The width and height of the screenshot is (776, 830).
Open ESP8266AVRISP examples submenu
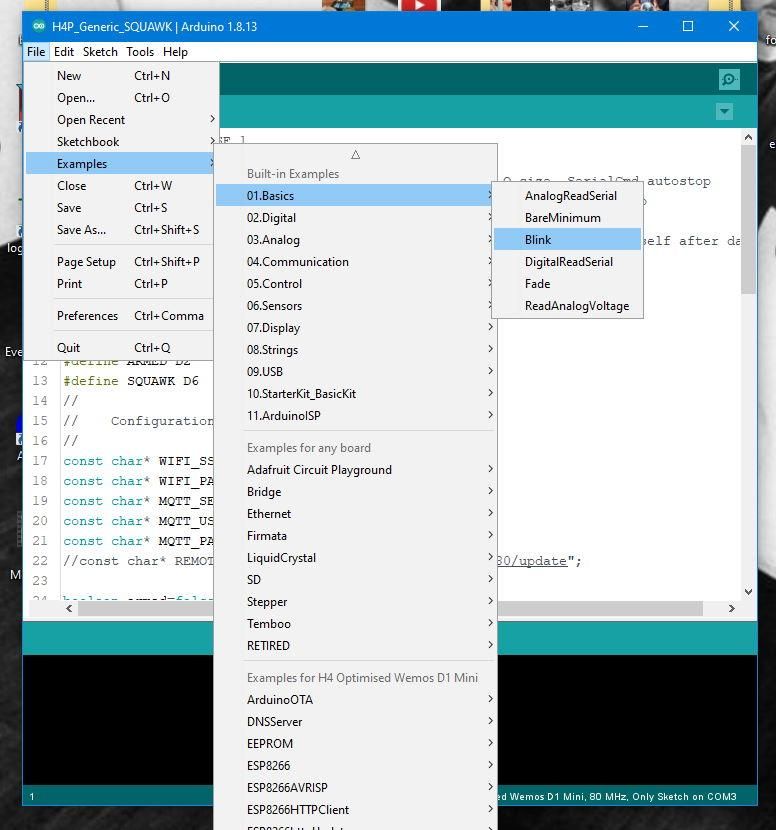(x=355, y=788)
